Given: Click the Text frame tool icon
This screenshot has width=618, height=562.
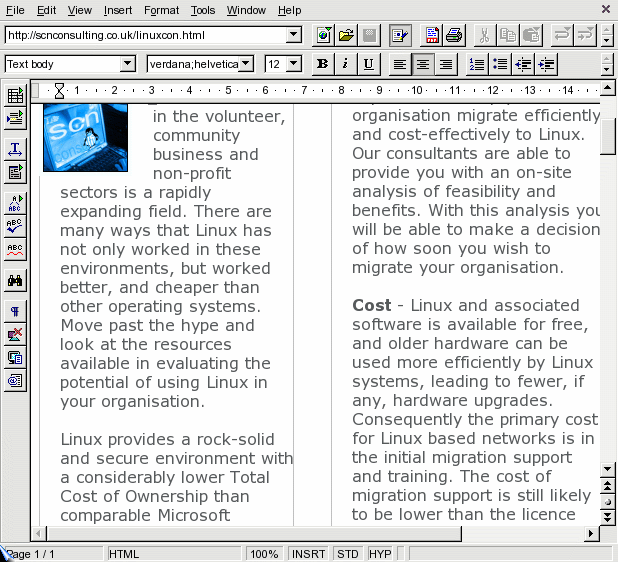Looking at the screenshot, I should pos(15,149).
